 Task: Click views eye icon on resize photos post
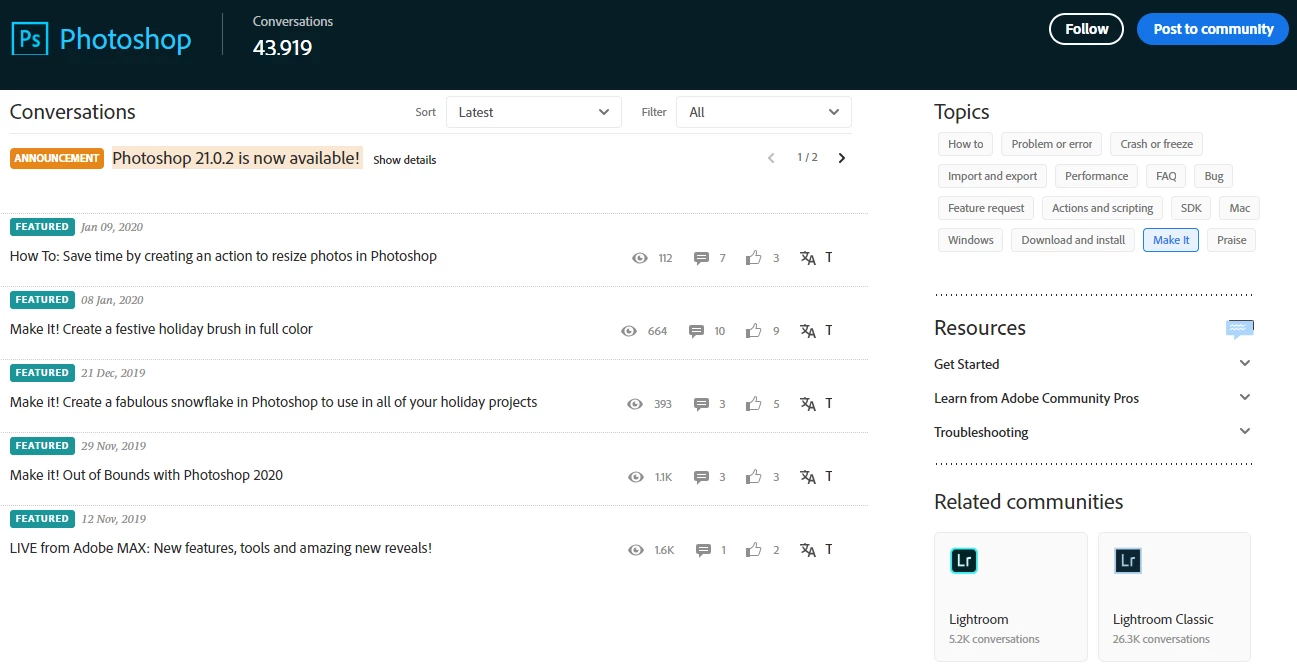click(640, 258)
